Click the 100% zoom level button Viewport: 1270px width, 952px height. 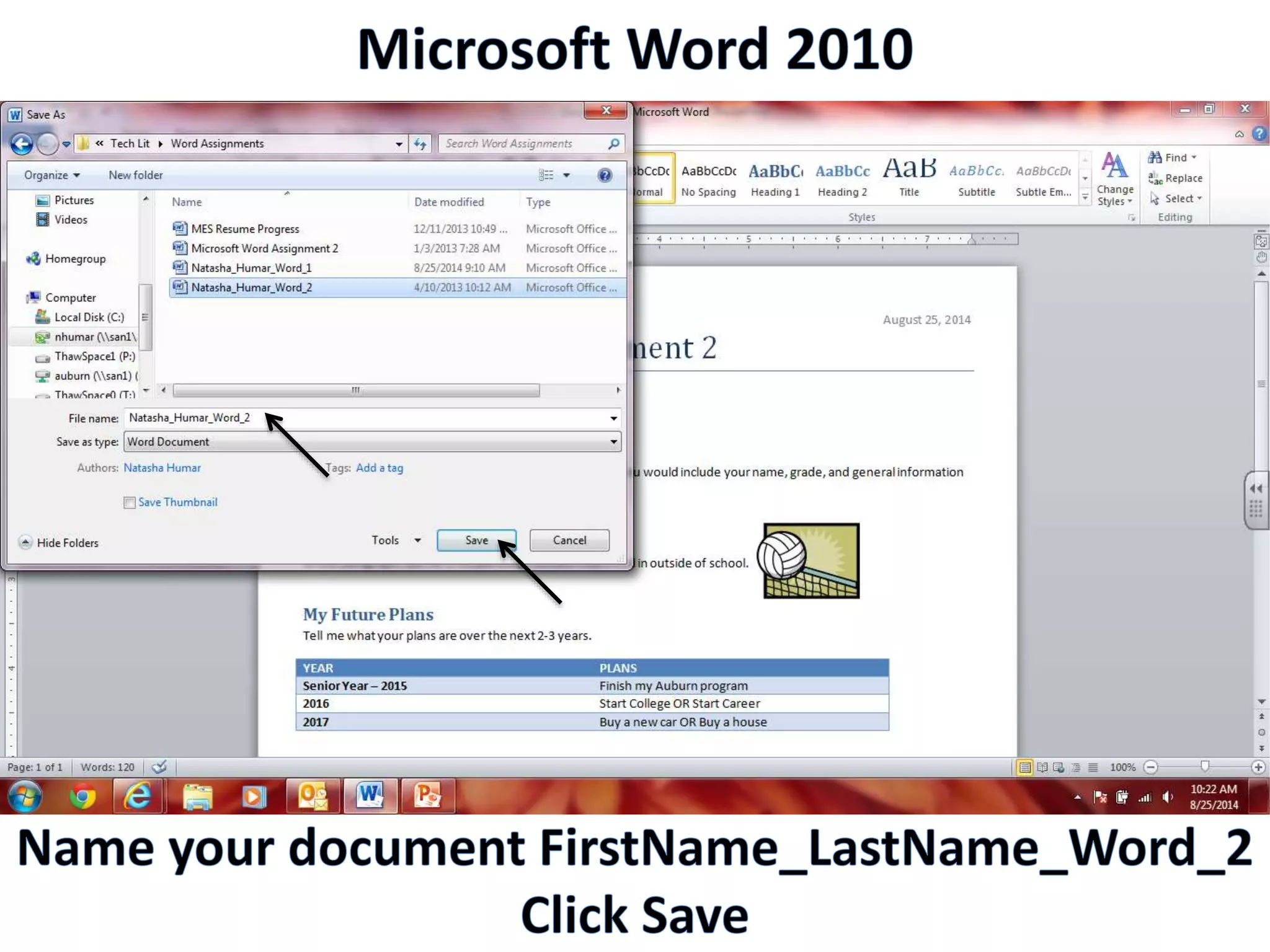coord(1122,767)
